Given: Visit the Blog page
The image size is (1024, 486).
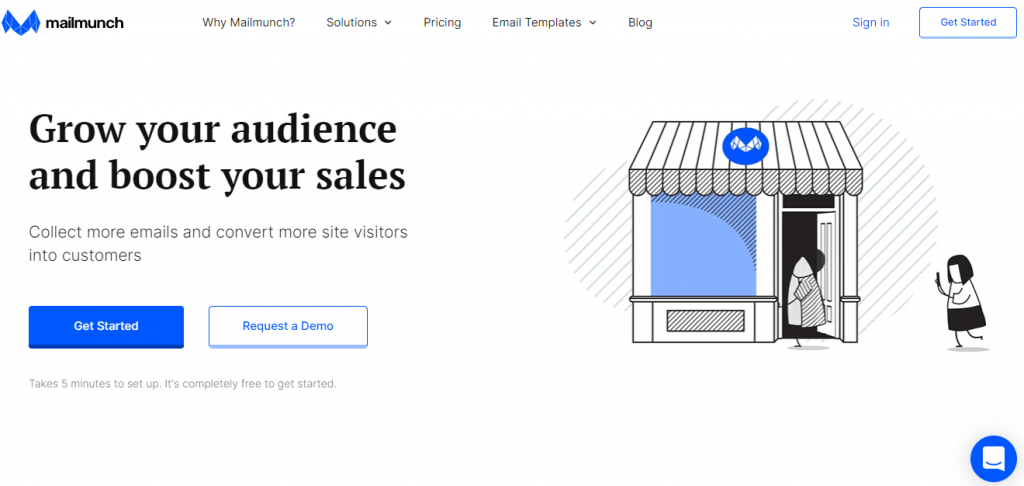Looking at the screenshot, I should click(640, 22).
